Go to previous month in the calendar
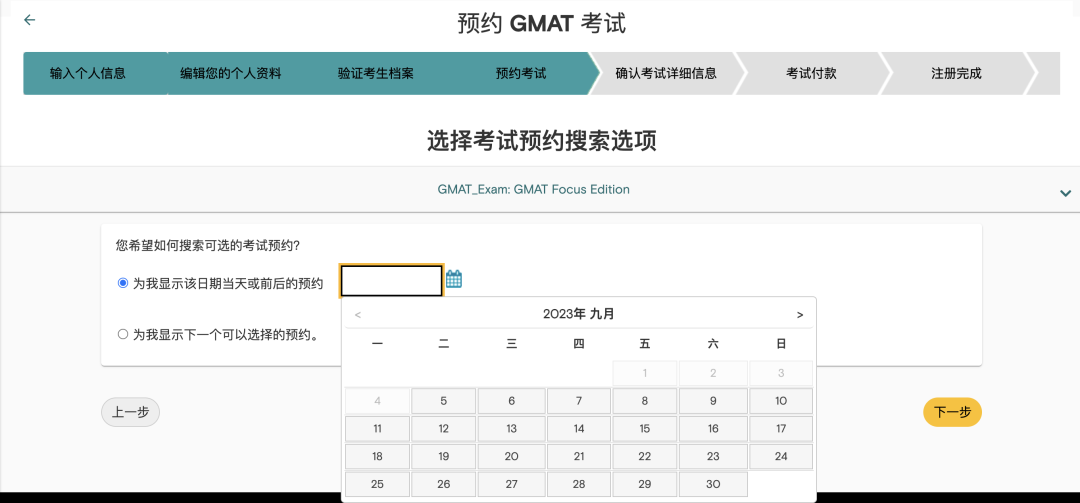The image size is (1080, 503). pos(358,315)
